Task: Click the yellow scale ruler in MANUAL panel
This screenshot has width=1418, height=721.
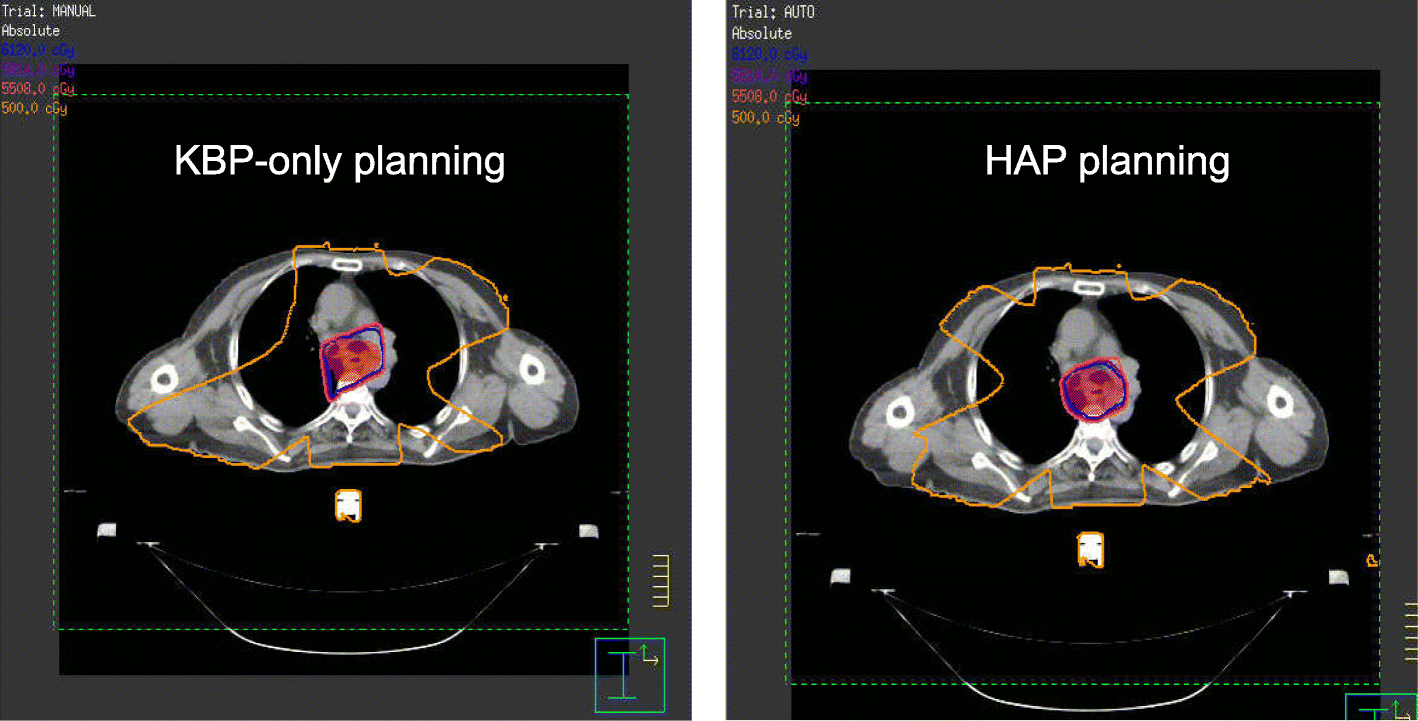Action: 659,580
